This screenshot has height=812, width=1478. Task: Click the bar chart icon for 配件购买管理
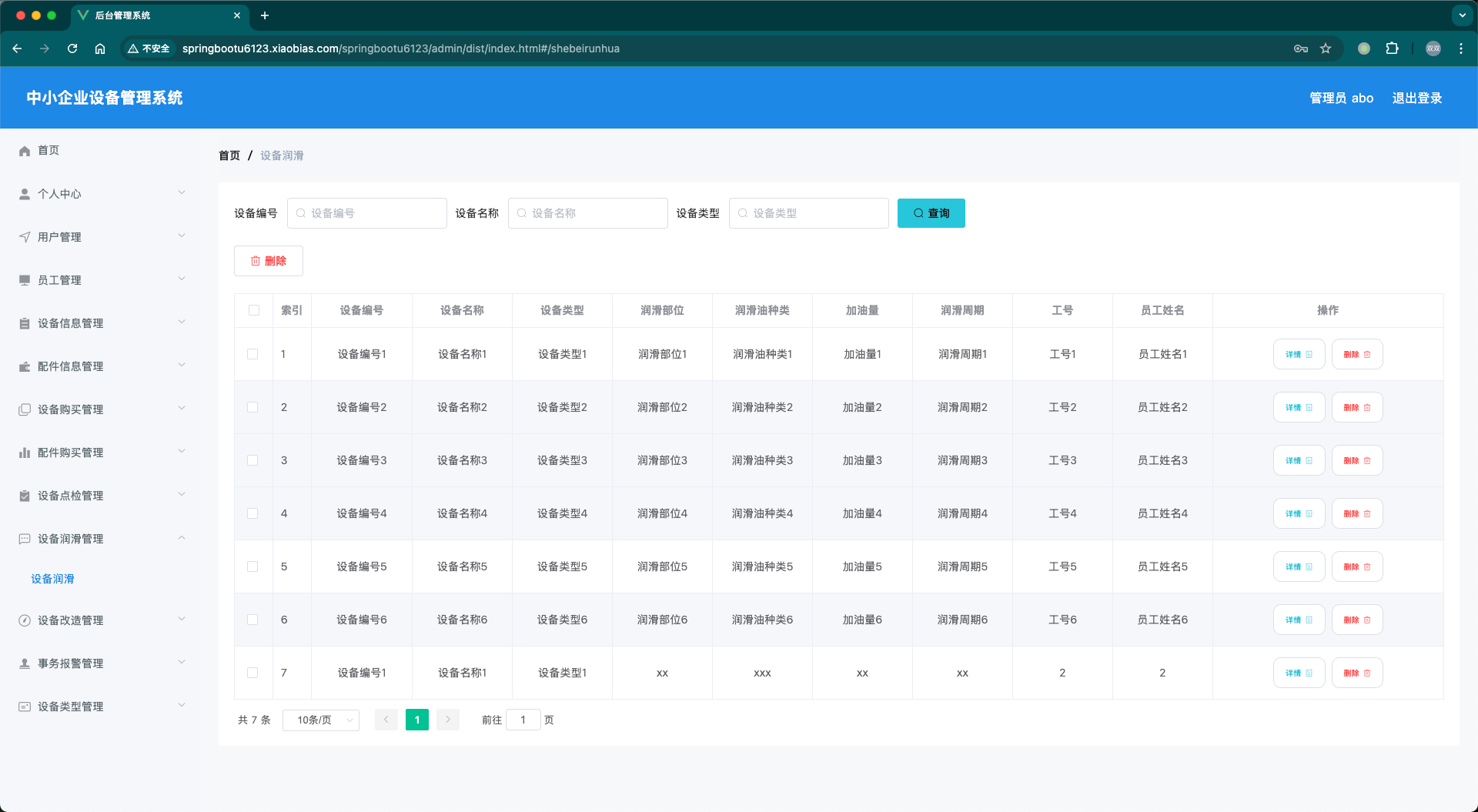(x=25, y=453)
